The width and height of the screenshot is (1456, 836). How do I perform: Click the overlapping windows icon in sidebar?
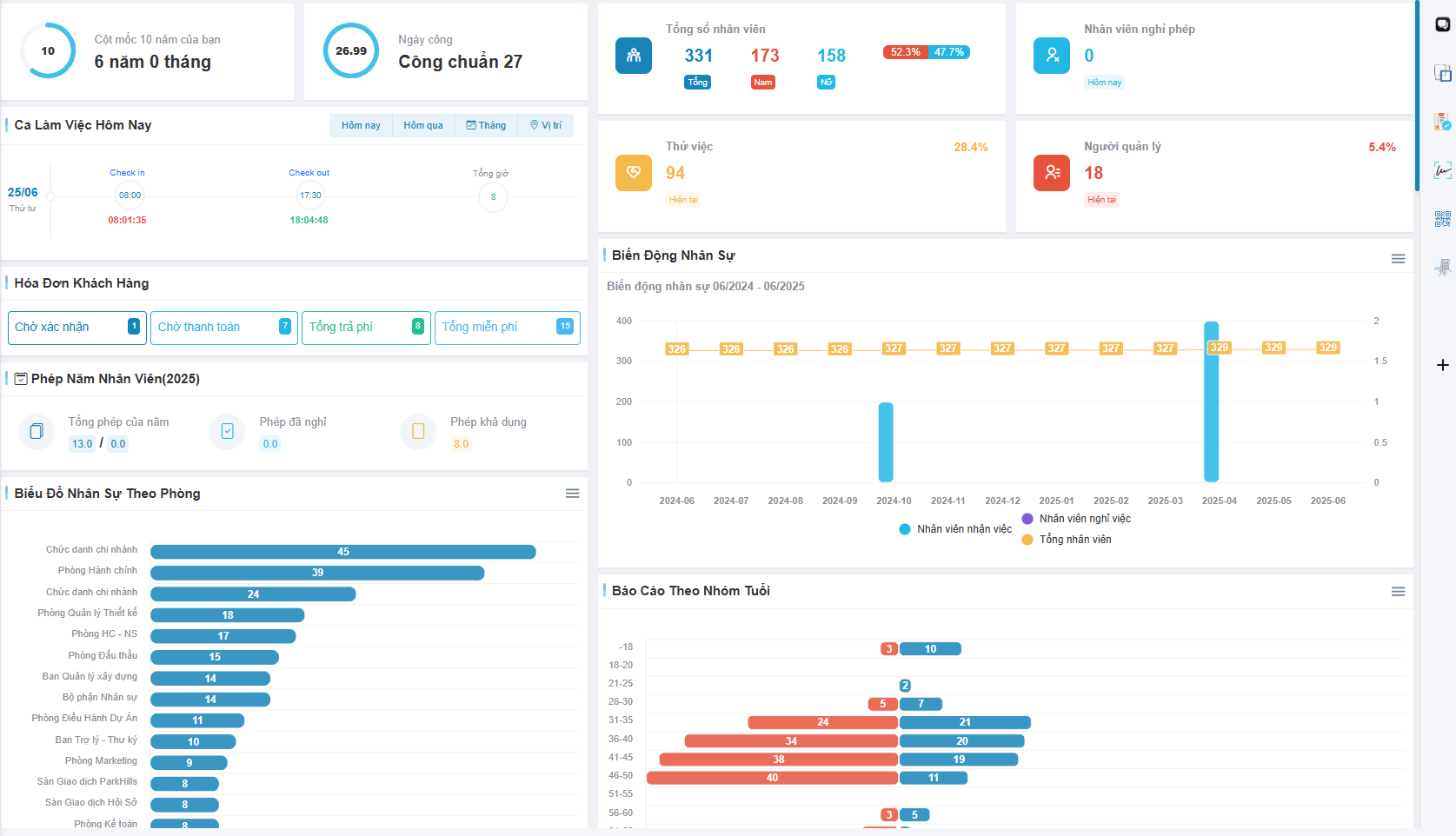[1442, 73]
